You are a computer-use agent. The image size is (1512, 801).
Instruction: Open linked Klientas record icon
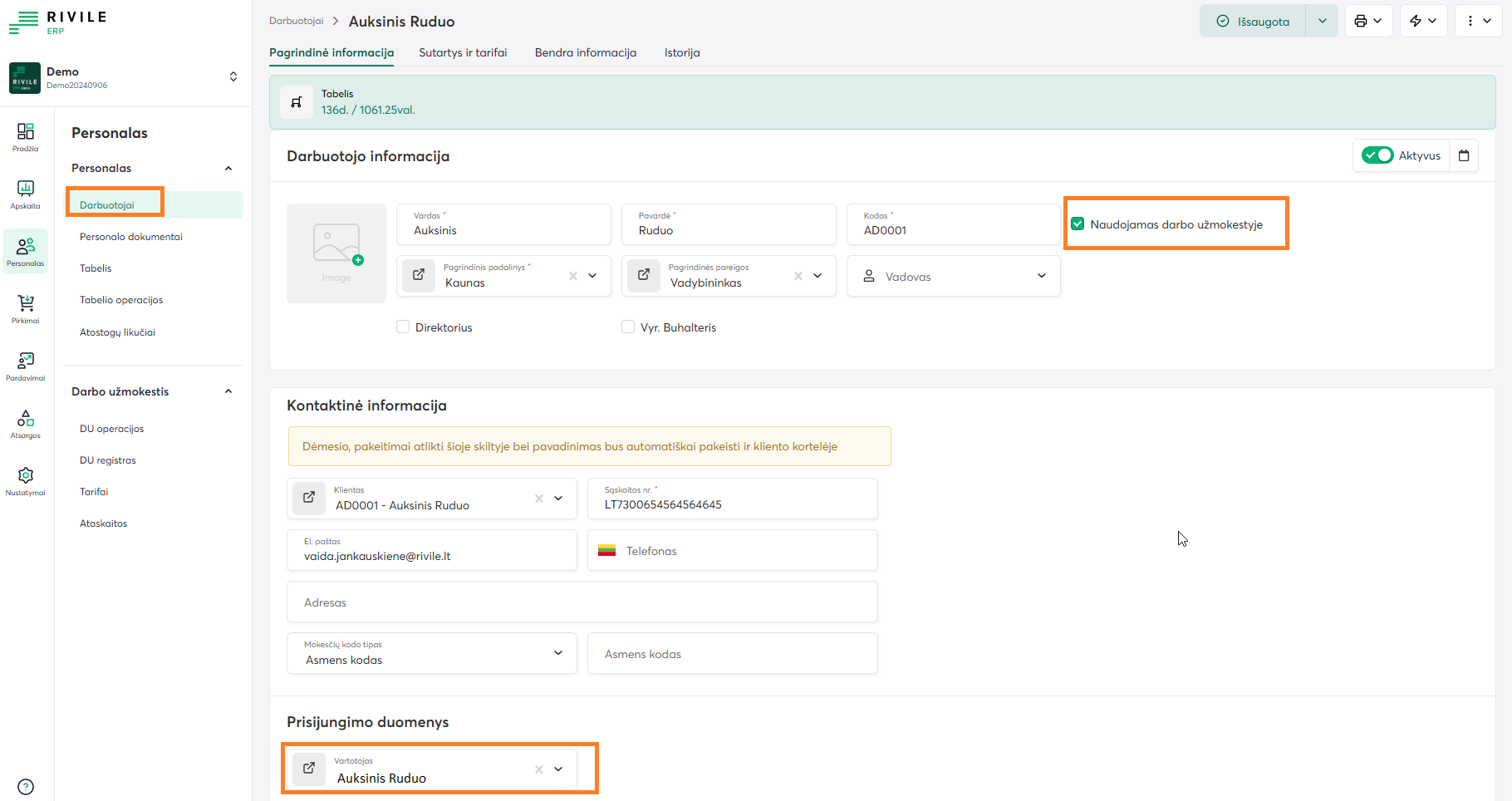click(309, 498)
